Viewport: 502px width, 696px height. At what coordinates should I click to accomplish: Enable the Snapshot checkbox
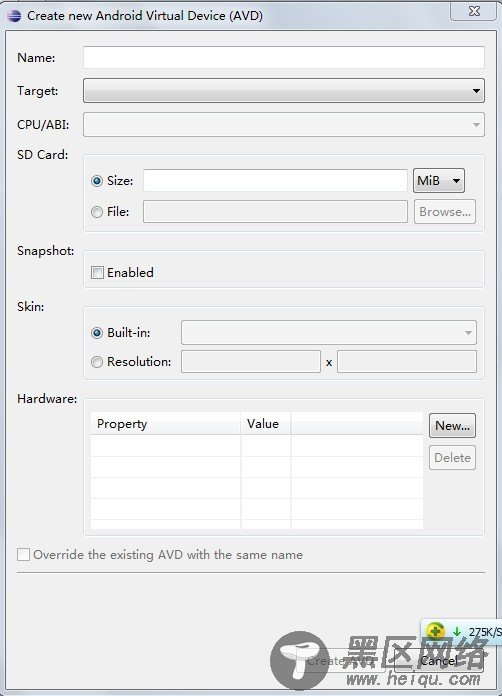pyautogui.click(x=97, y=273)
